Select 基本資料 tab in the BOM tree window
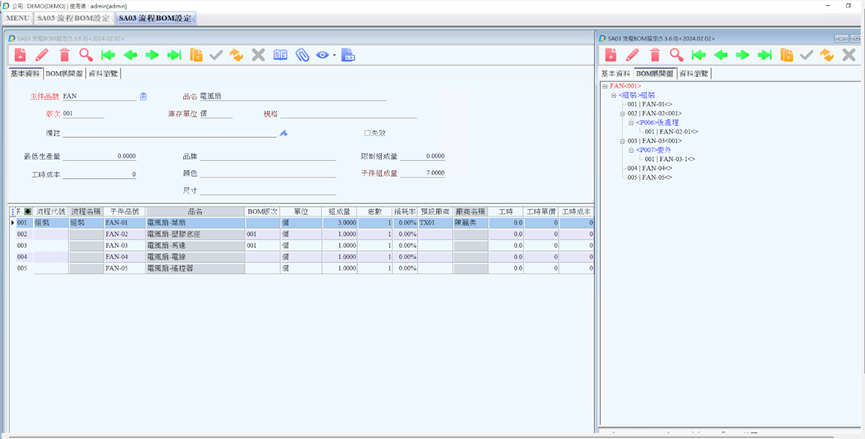Viewport: 865px width, 439px height. (616, 73)
